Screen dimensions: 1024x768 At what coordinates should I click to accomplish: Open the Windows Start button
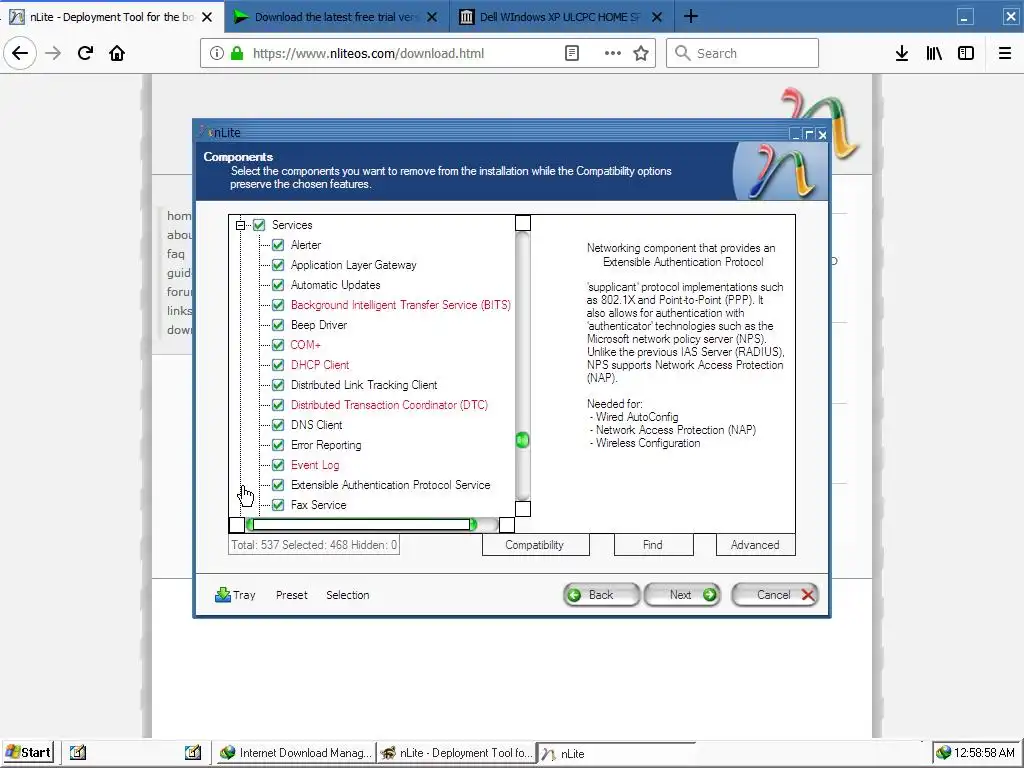[28, 752]
